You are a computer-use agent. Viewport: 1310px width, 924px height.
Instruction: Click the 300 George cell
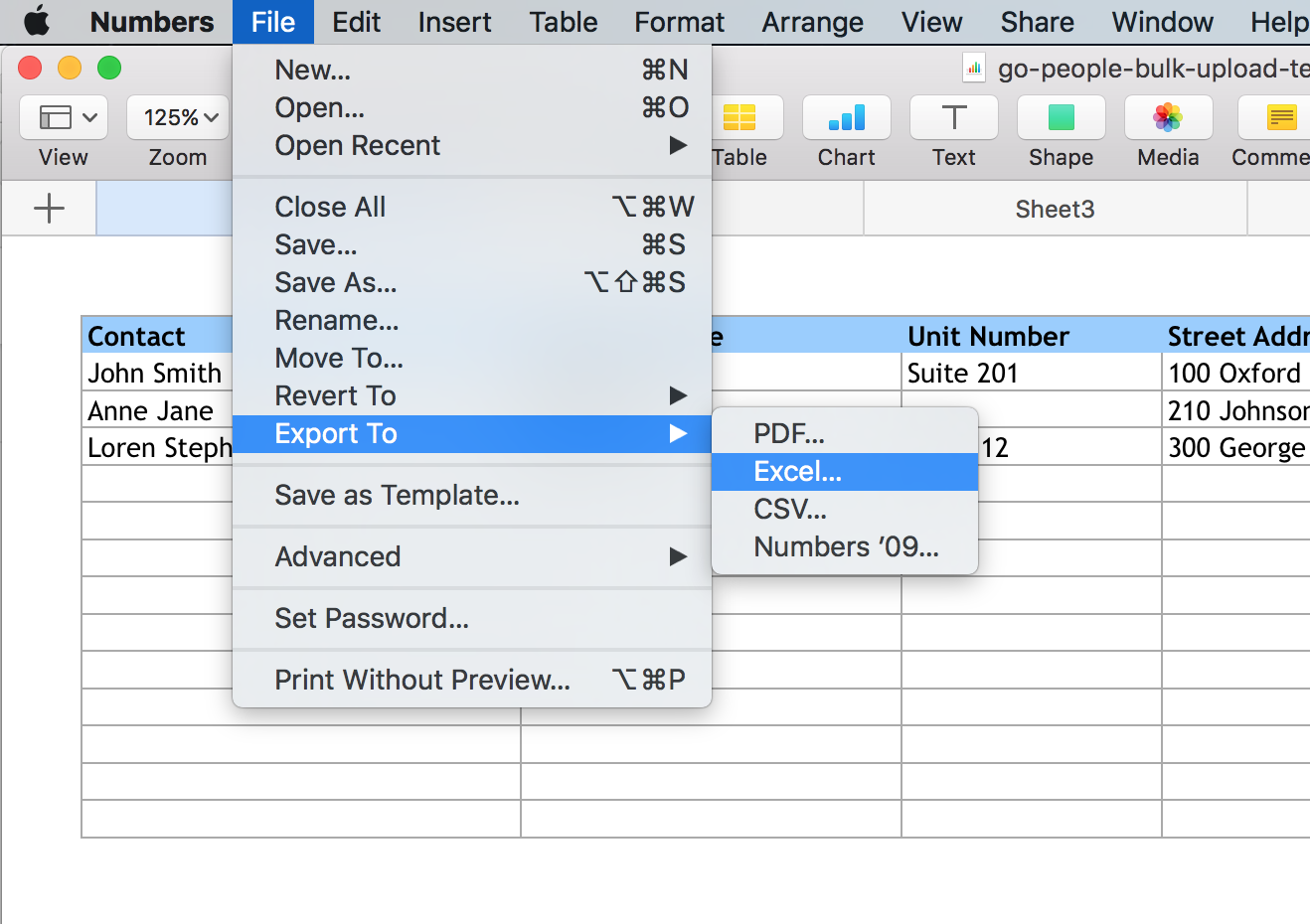point(1236,448)
